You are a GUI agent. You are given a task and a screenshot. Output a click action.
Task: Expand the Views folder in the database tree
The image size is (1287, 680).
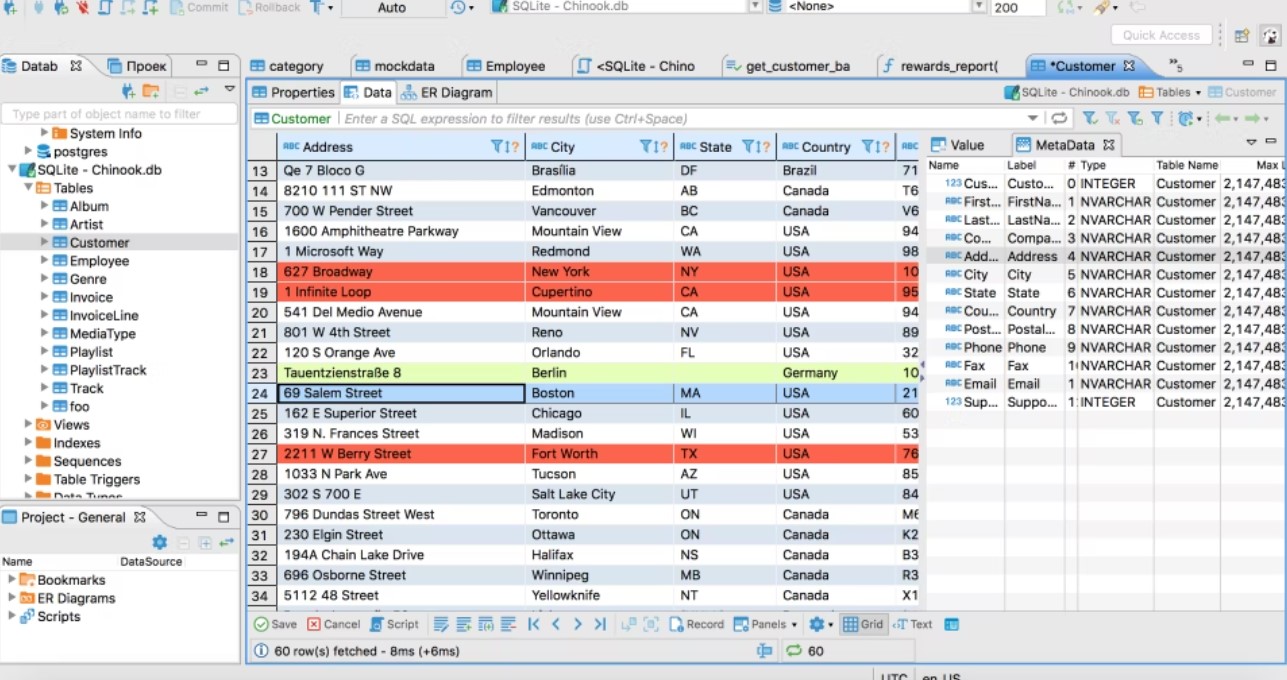point(29,425)
